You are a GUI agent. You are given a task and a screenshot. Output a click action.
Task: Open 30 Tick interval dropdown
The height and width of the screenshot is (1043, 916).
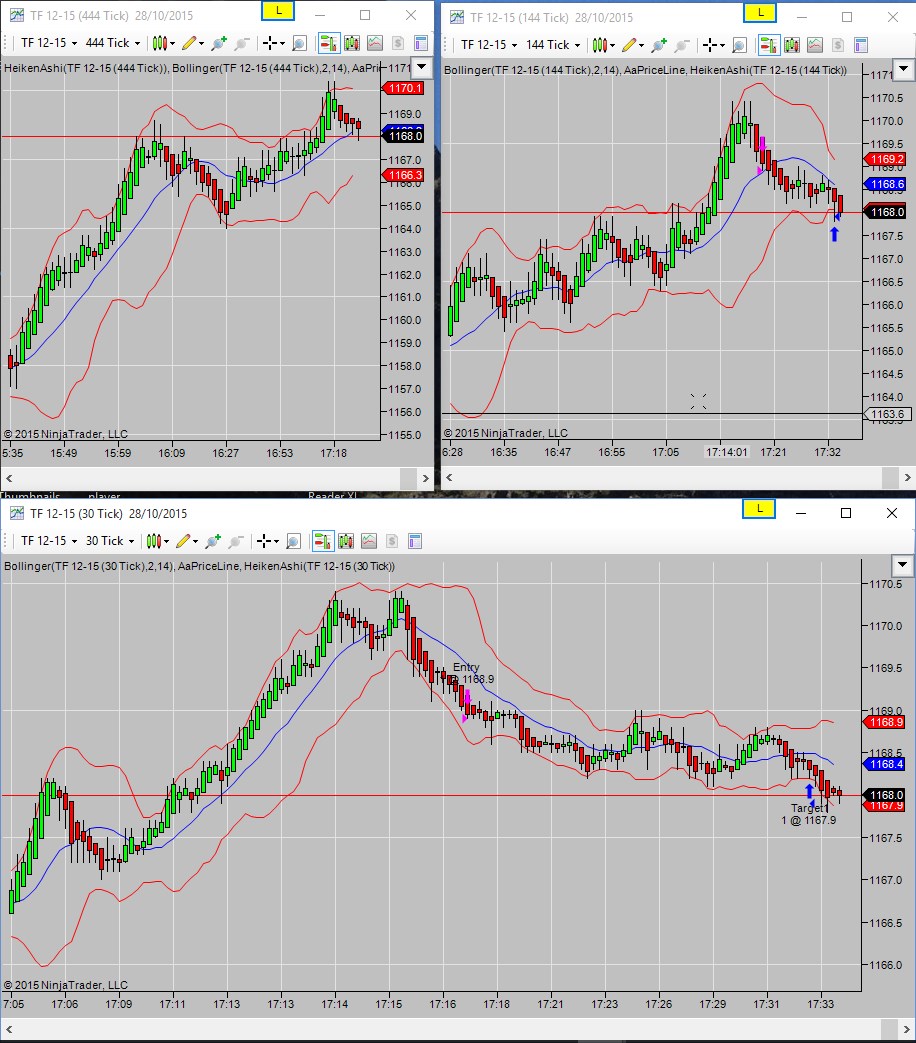point(110,541)
